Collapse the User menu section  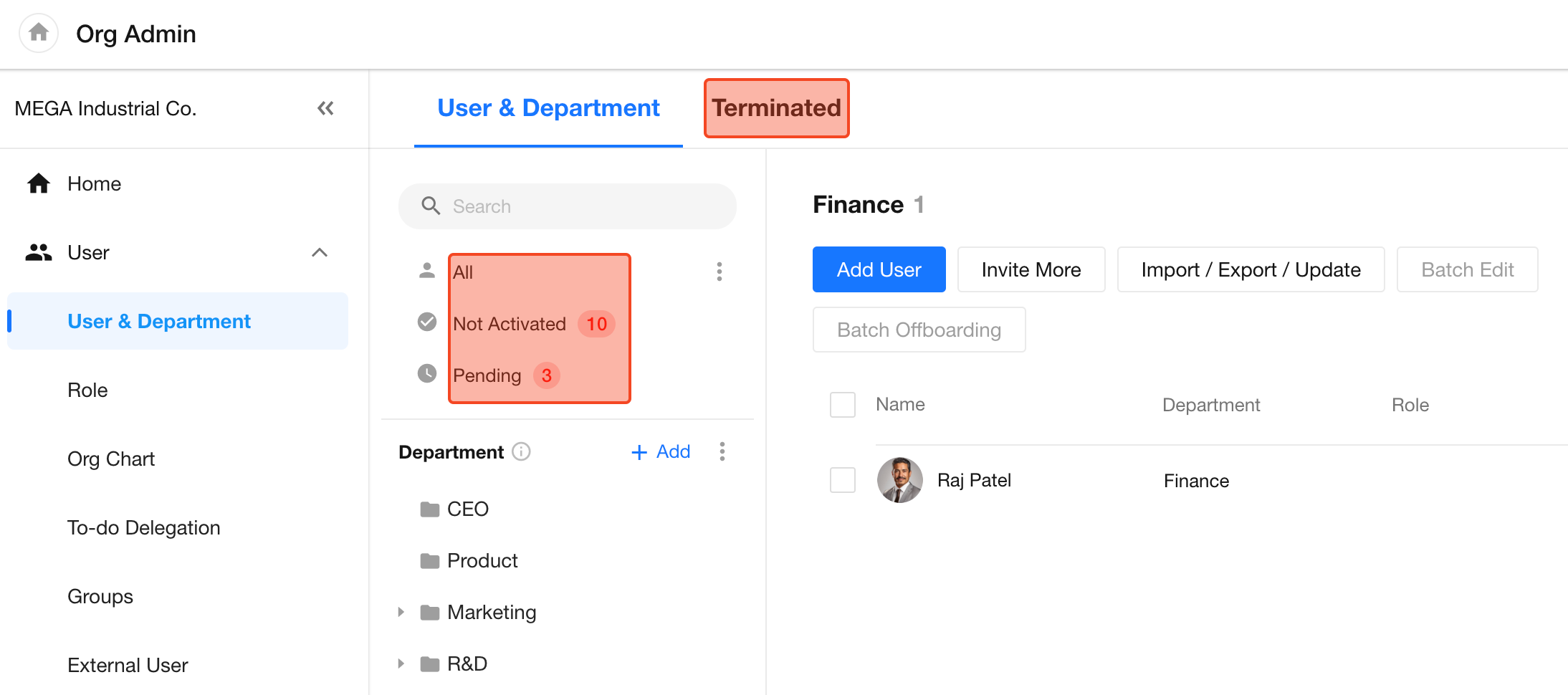click(x=320, y=252)
